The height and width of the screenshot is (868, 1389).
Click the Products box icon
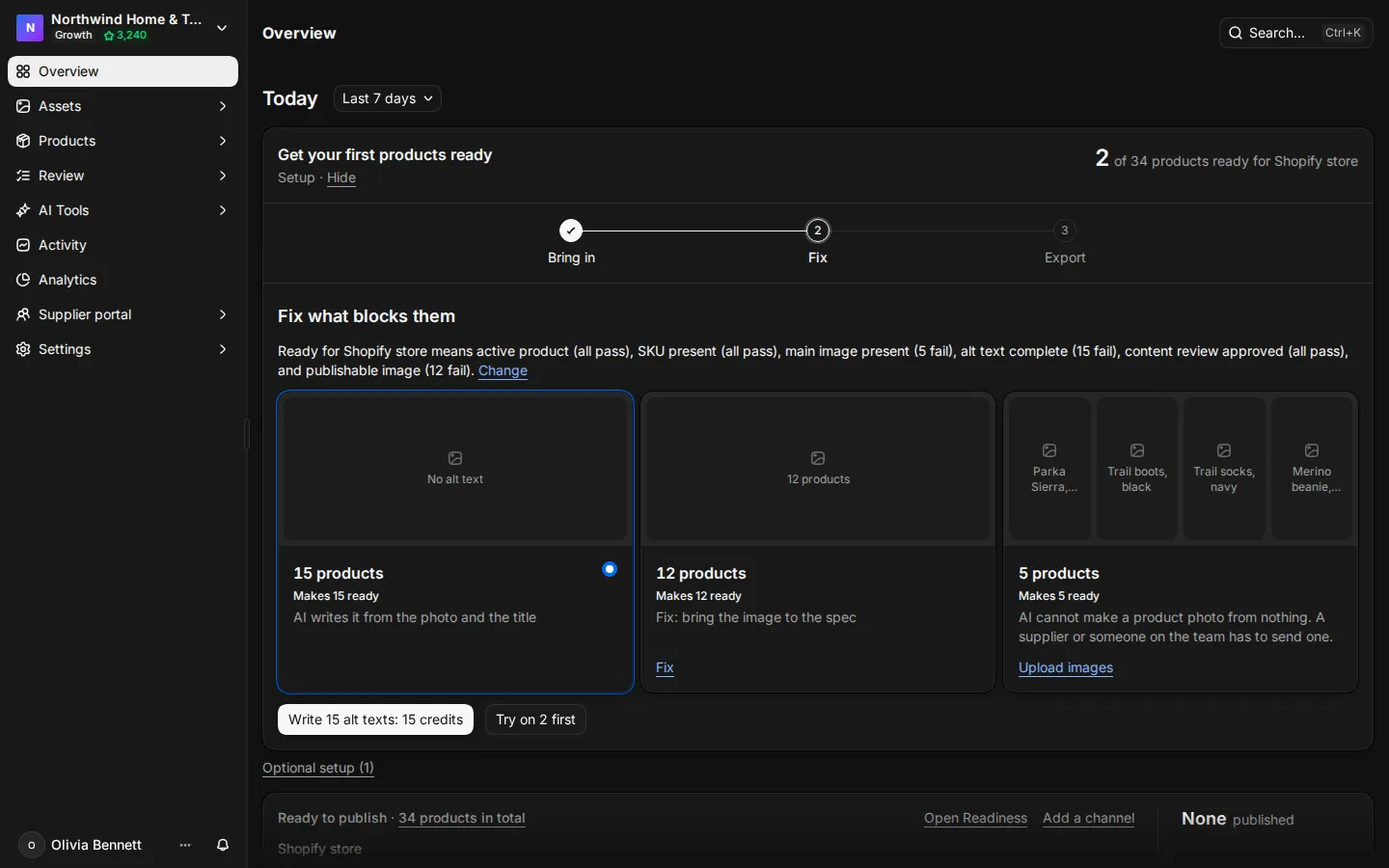click(23, 141)
